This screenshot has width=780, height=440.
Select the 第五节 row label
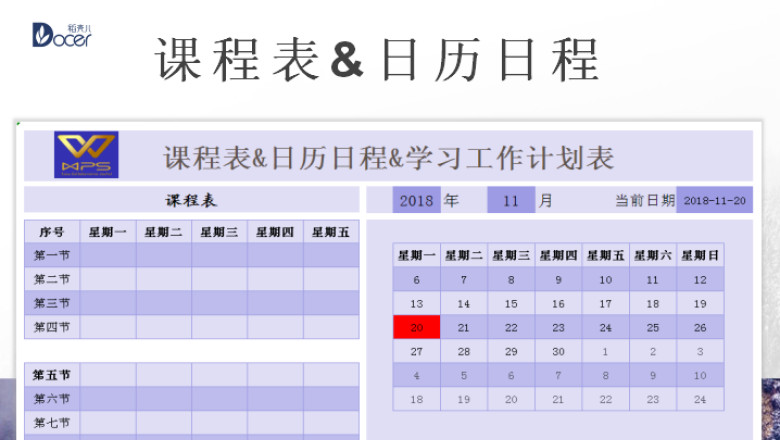52,375
